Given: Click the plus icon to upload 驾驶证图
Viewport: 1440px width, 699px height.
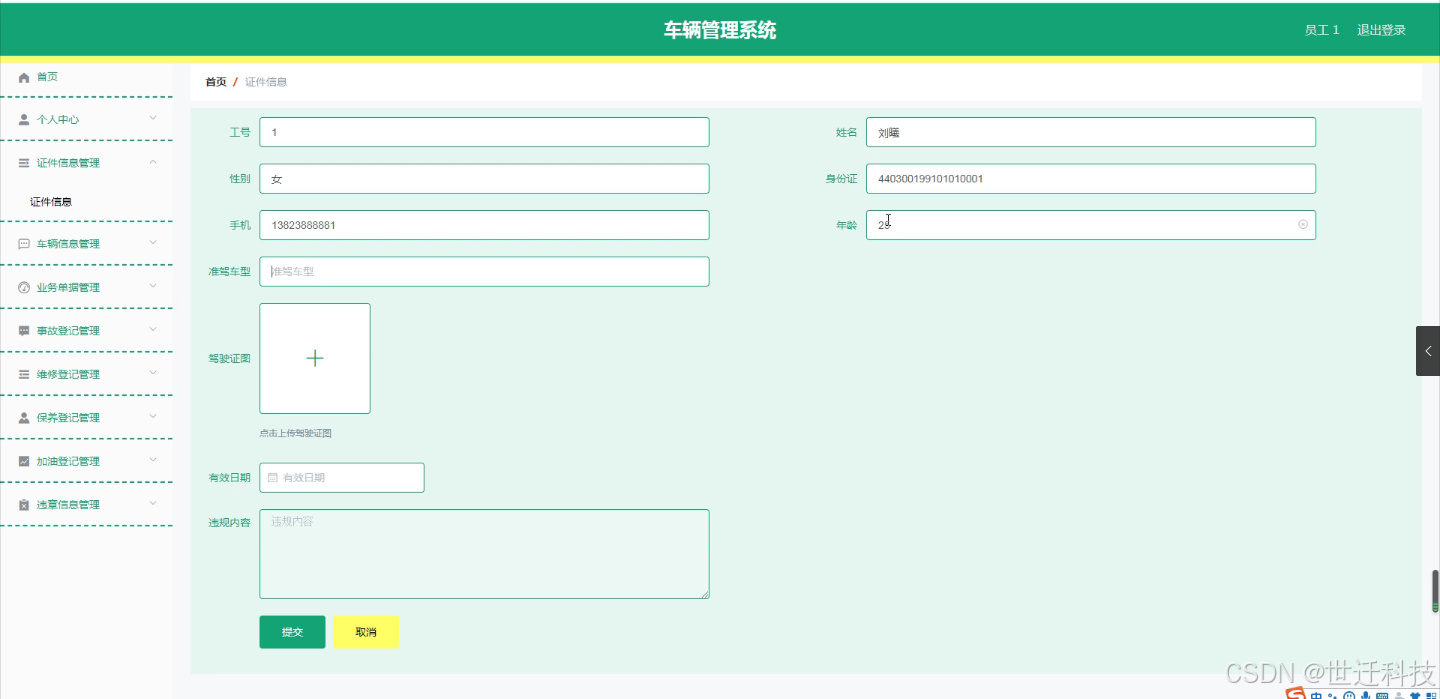Looking at the screenshot, I should tap(315, 358).
